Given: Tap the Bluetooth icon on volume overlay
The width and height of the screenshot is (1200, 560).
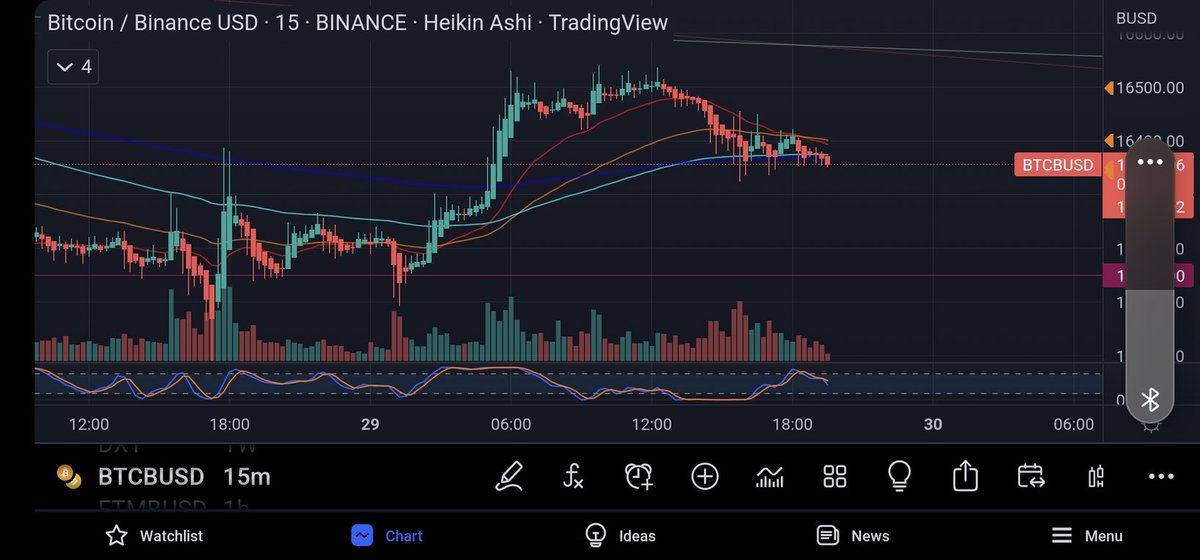Looking at the screenshot, I should (1150, 400).
